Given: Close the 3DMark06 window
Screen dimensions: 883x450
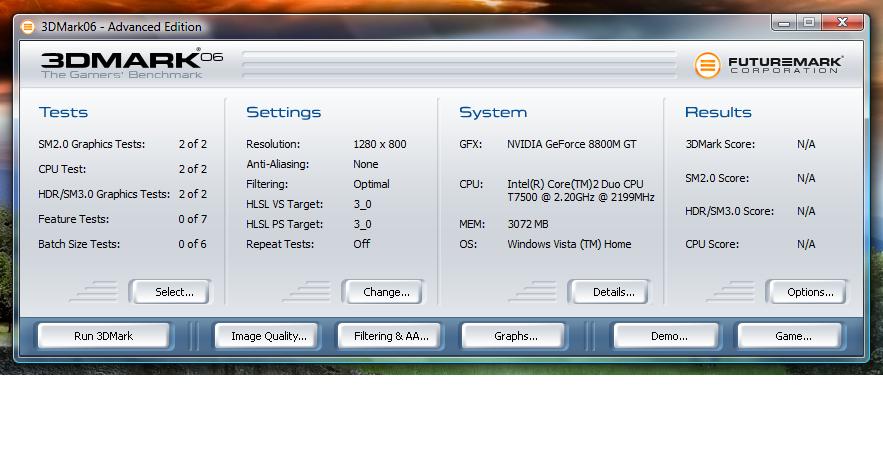Looking at the screenshot, I should 842,23.
